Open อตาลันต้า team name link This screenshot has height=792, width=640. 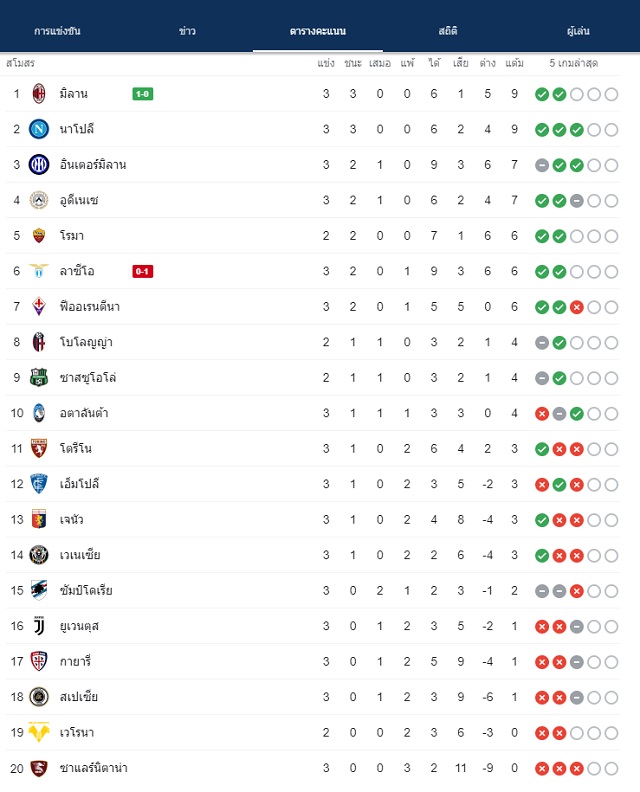(84, 413)
